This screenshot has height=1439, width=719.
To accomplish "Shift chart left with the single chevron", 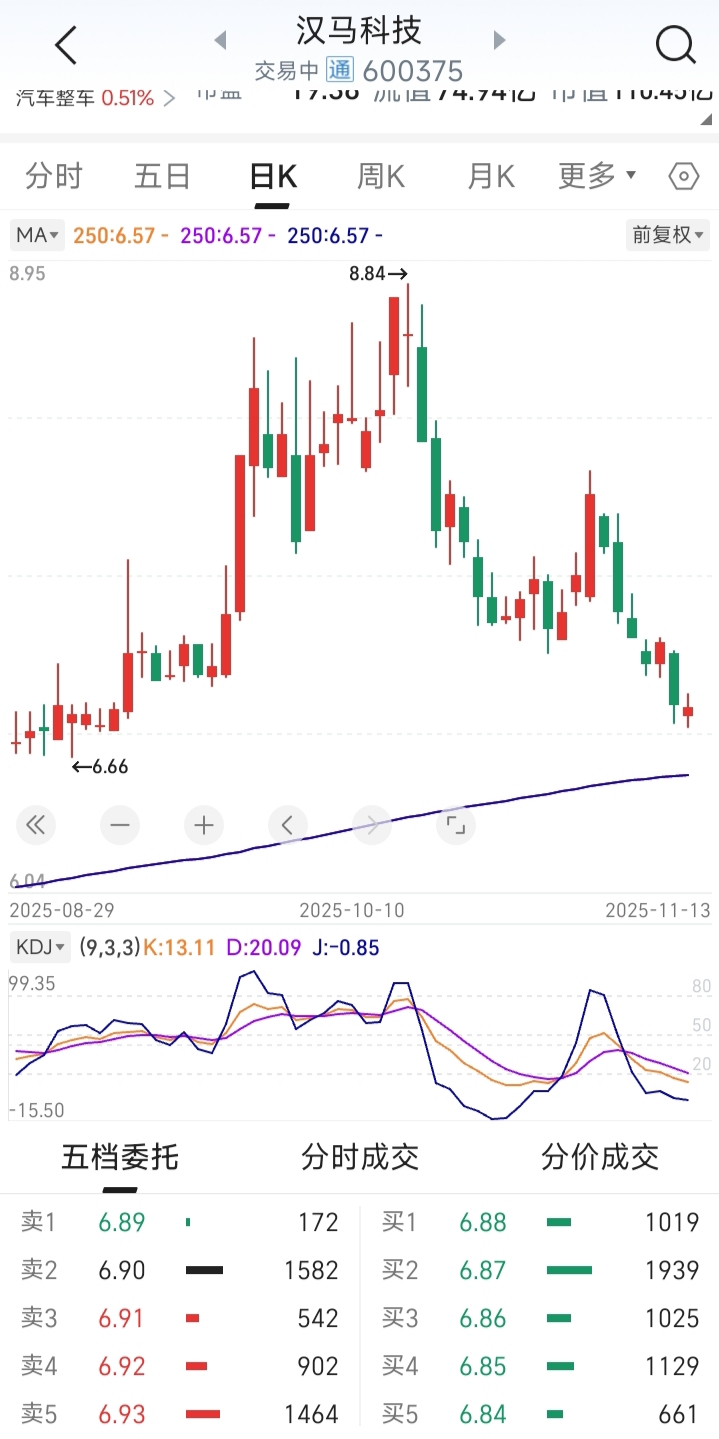I will [x=288, y=825].
